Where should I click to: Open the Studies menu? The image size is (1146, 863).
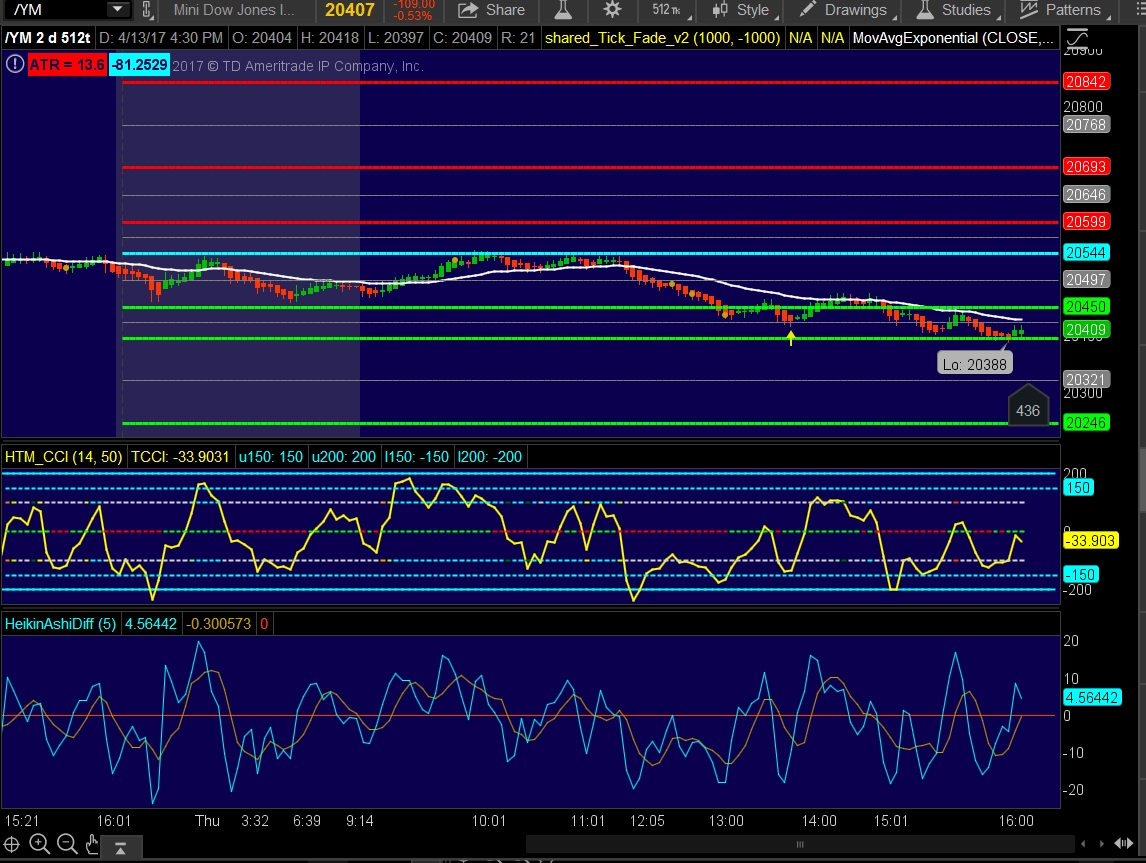(x=954, y=10)
